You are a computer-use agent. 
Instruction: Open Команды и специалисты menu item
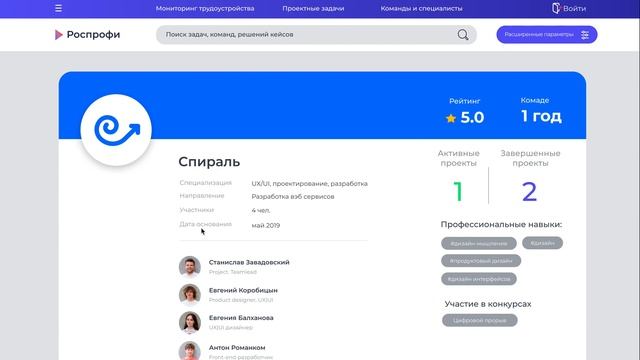(x=421, y=8)
